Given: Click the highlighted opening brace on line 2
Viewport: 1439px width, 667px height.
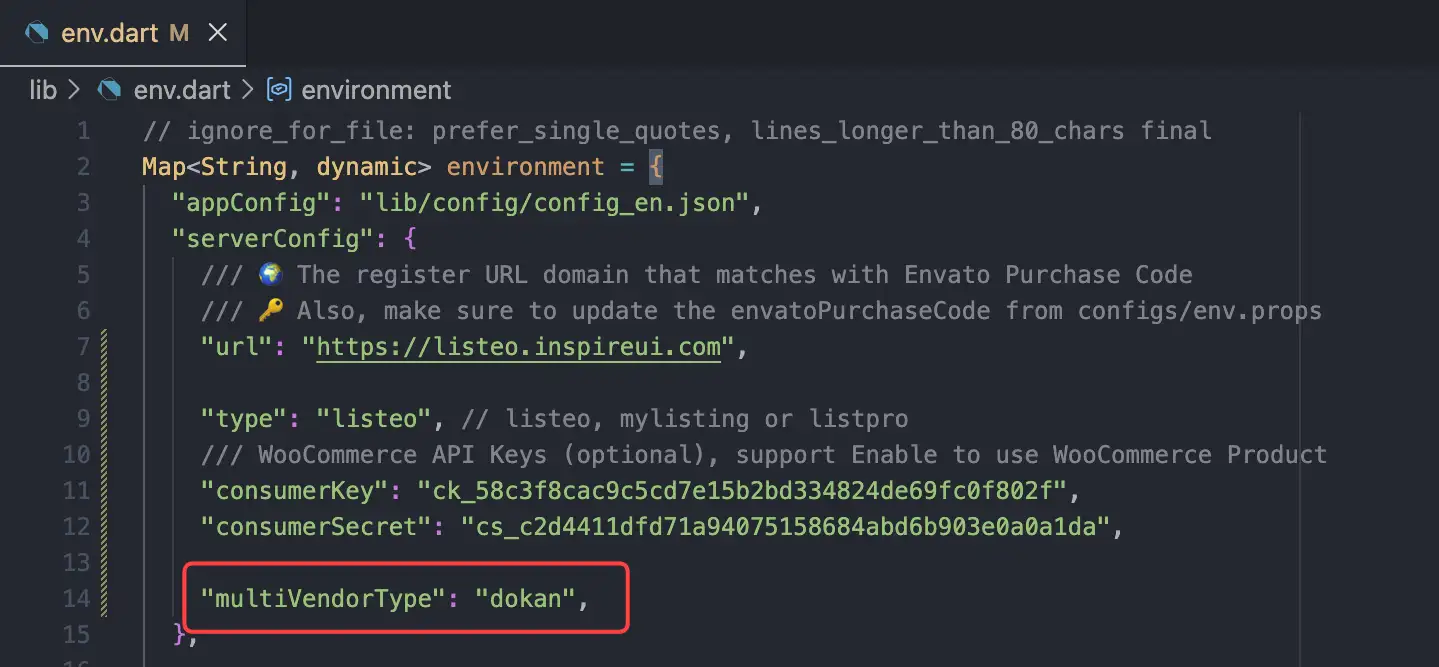Looking at the screenshot, I should [656, 167].
